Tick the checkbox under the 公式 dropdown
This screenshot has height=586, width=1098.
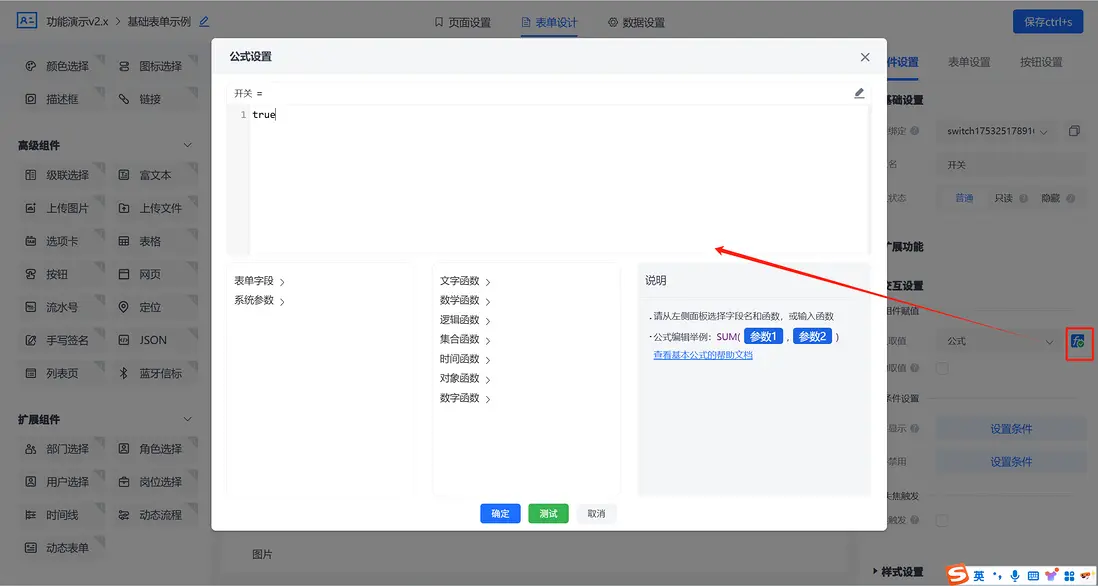[943, 368]
